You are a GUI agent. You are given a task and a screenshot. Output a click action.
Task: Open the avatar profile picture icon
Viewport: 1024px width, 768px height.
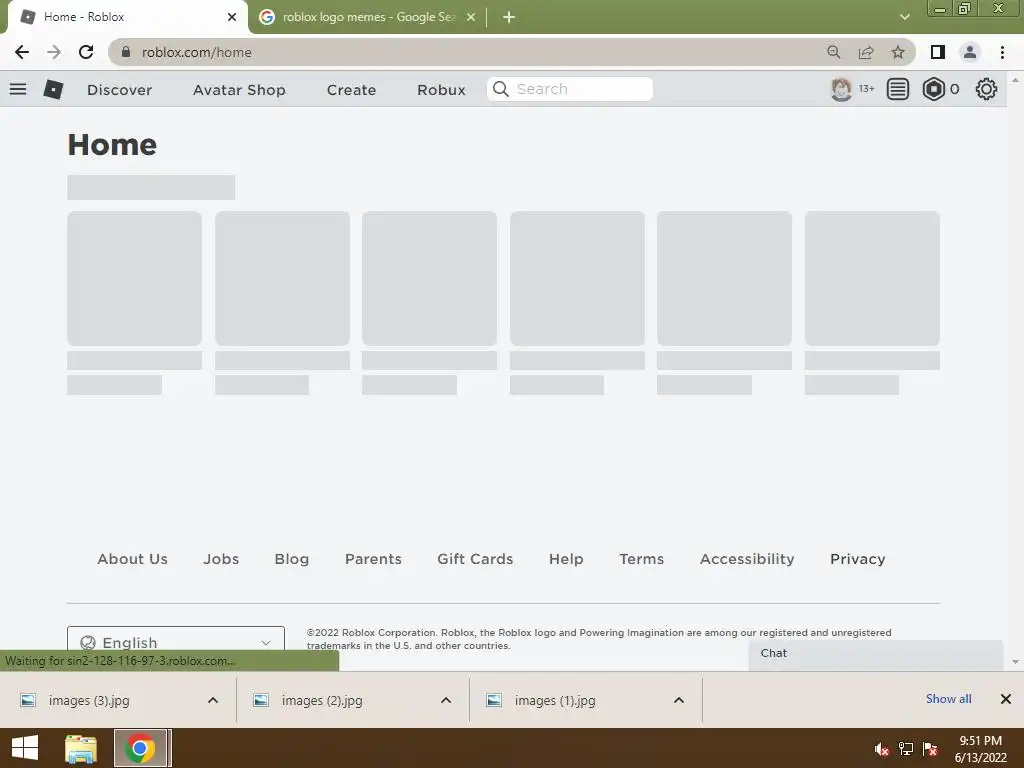click(841, 89)
